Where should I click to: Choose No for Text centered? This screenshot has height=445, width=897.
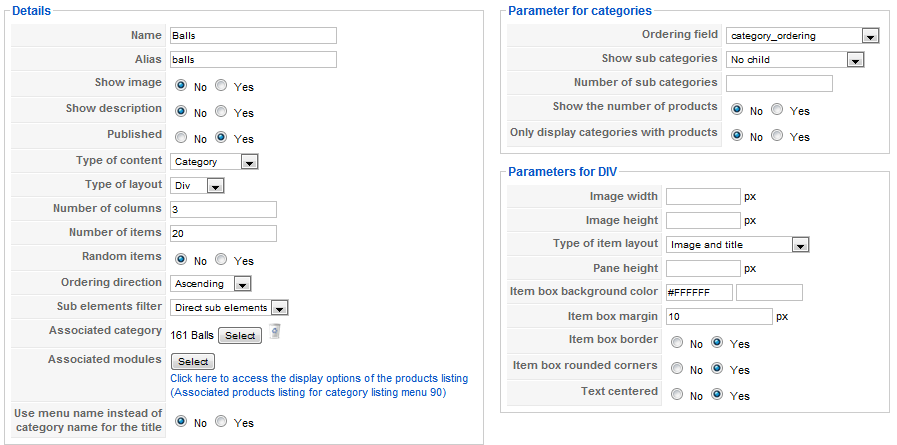tap(677, 395)
